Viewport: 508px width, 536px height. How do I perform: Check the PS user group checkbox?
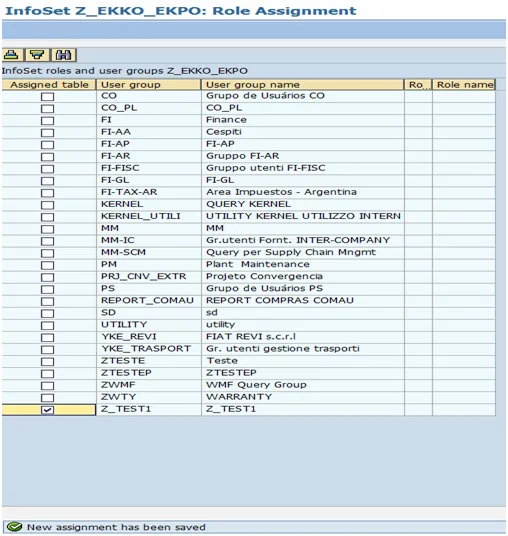(48, 289)
